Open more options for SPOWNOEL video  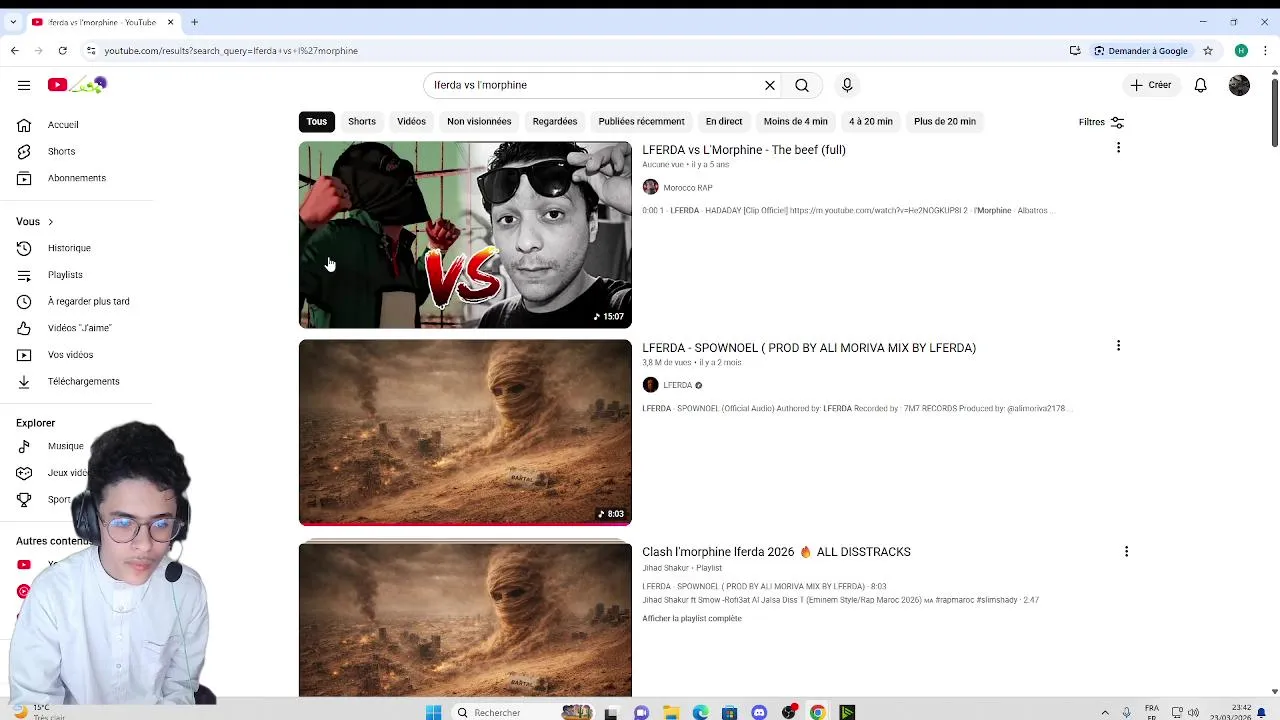[x=1118, y=346]
